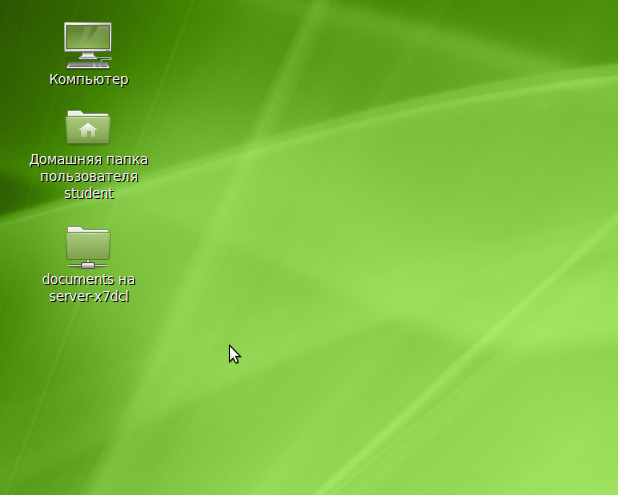Click the folder tab of the documents icon
618x495 pixels.
[x=76, y=229]
